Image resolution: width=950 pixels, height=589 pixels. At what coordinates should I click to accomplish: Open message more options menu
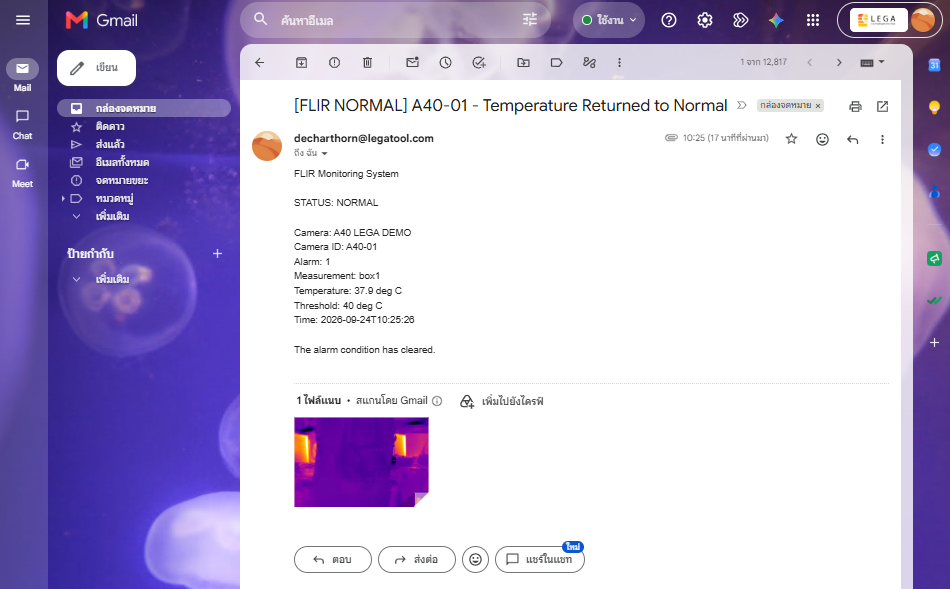tap(882, 139)
